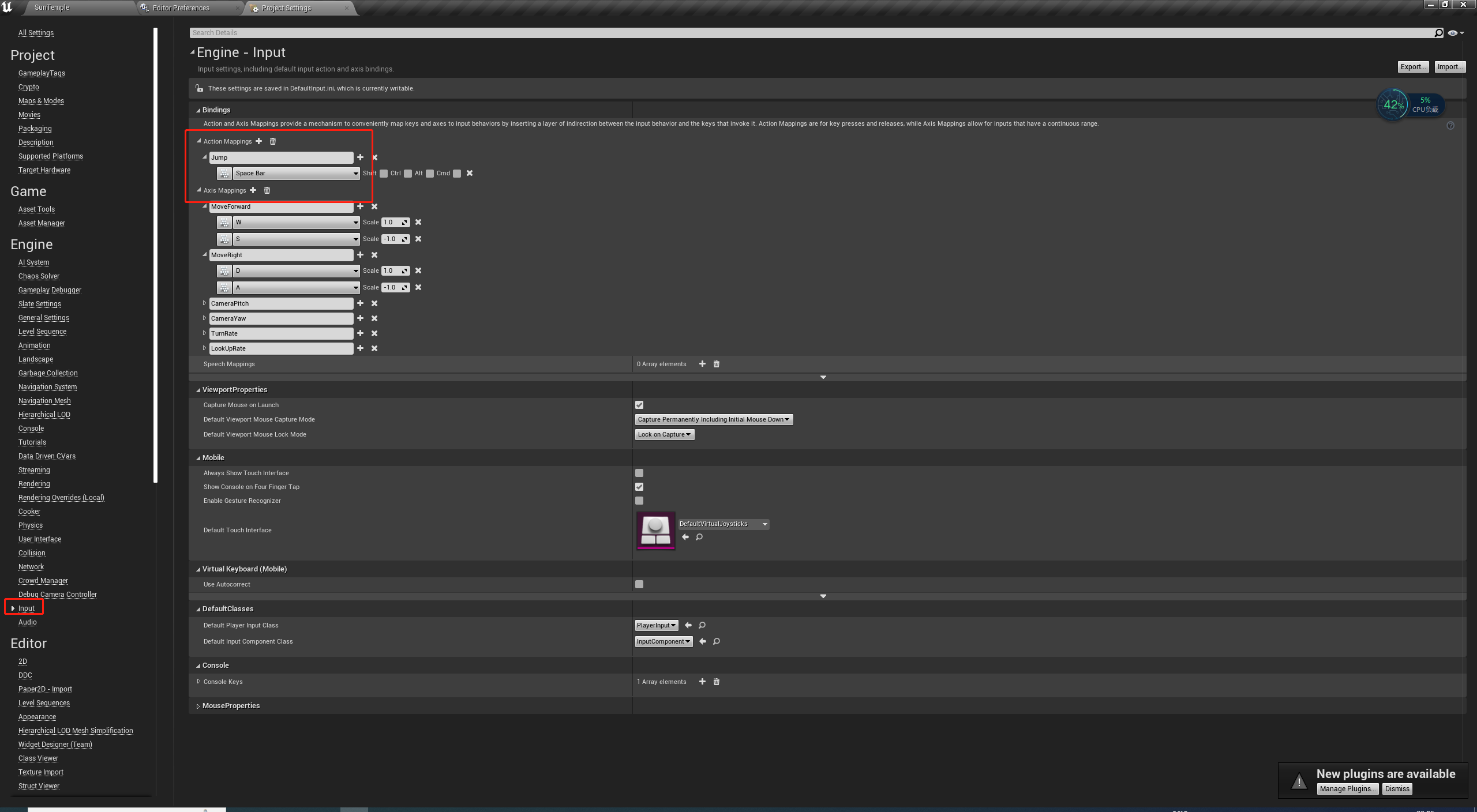Switch to the Editor Preferences tab

click(x=181, y=8)
